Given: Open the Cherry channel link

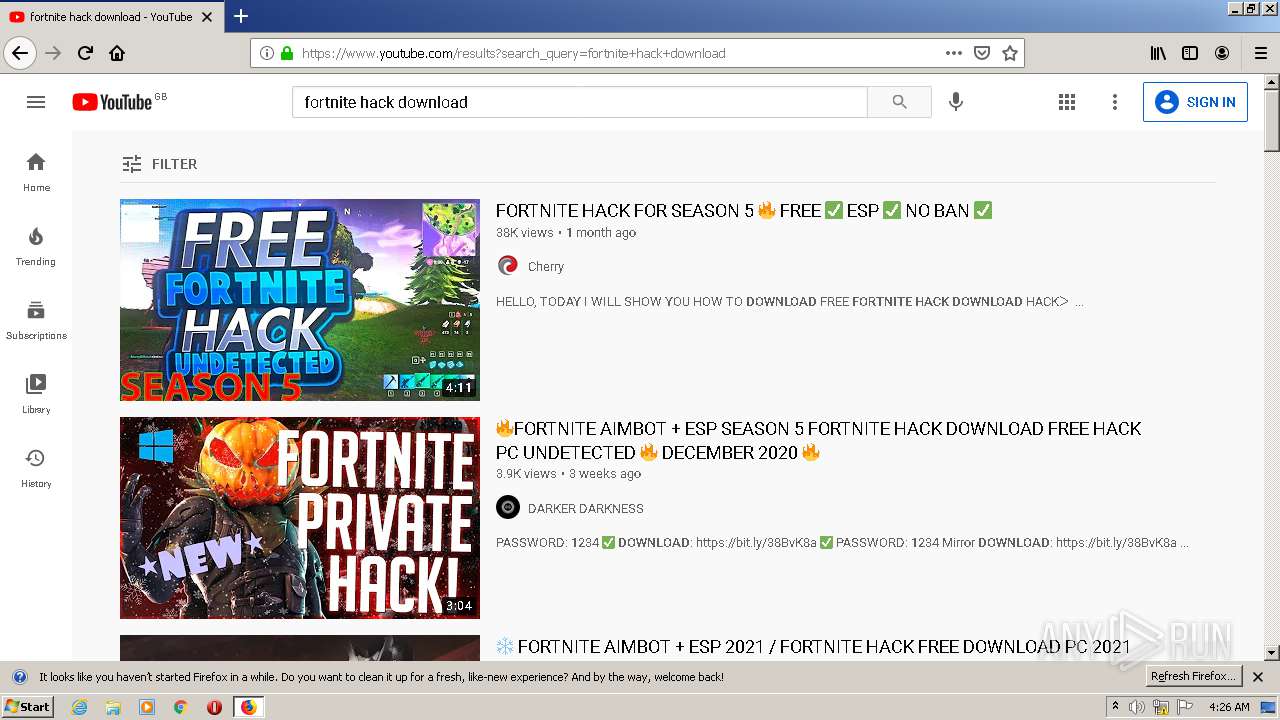Looking at the screenshot, I should tap(546, 266).
